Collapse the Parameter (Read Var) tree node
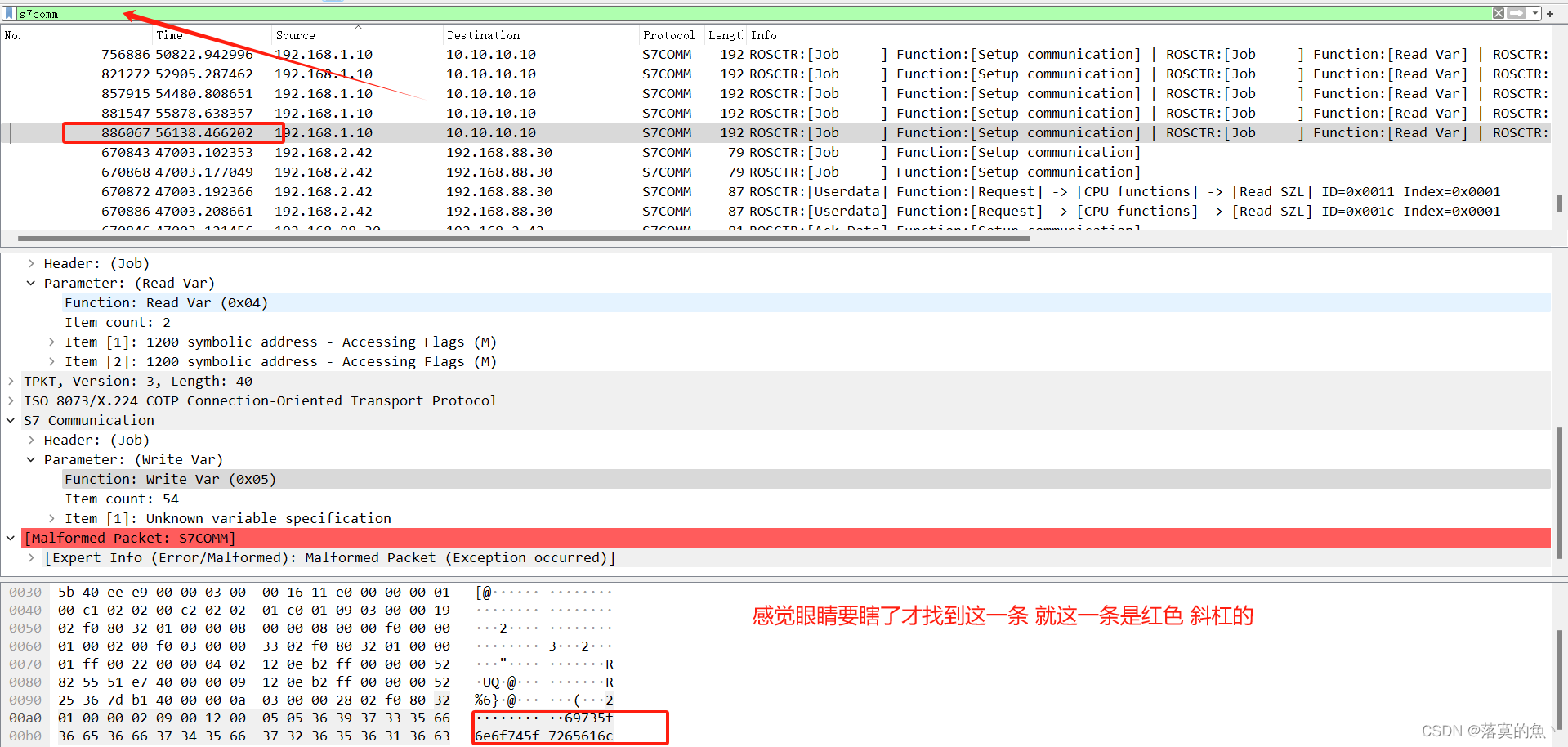 (x=31, y=283)
